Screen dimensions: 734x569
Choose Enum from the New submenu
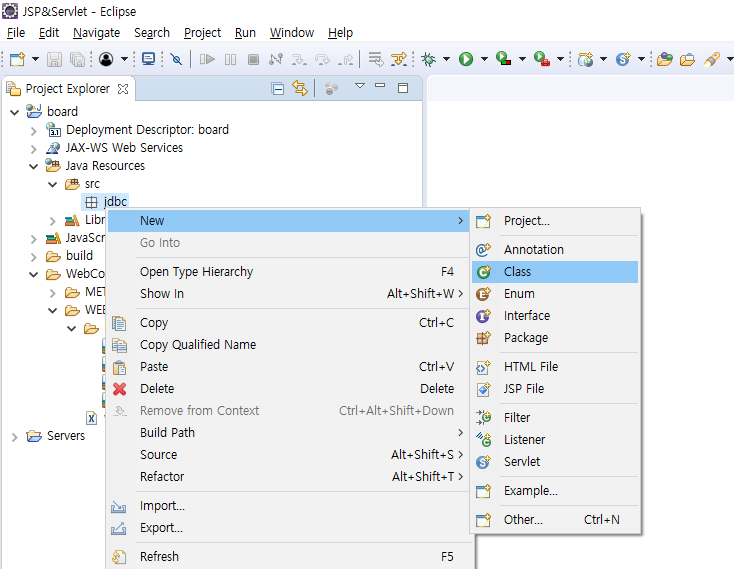(555, 294)
